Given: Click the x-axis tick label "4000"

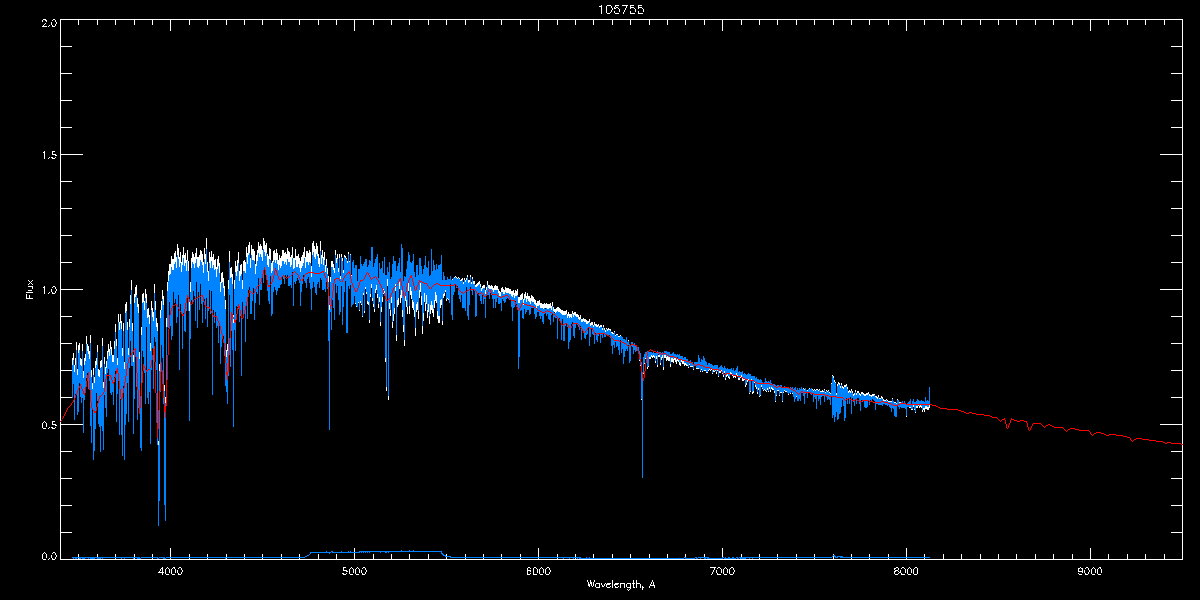Looking at the screenshot, I should (x=170, y=572).
